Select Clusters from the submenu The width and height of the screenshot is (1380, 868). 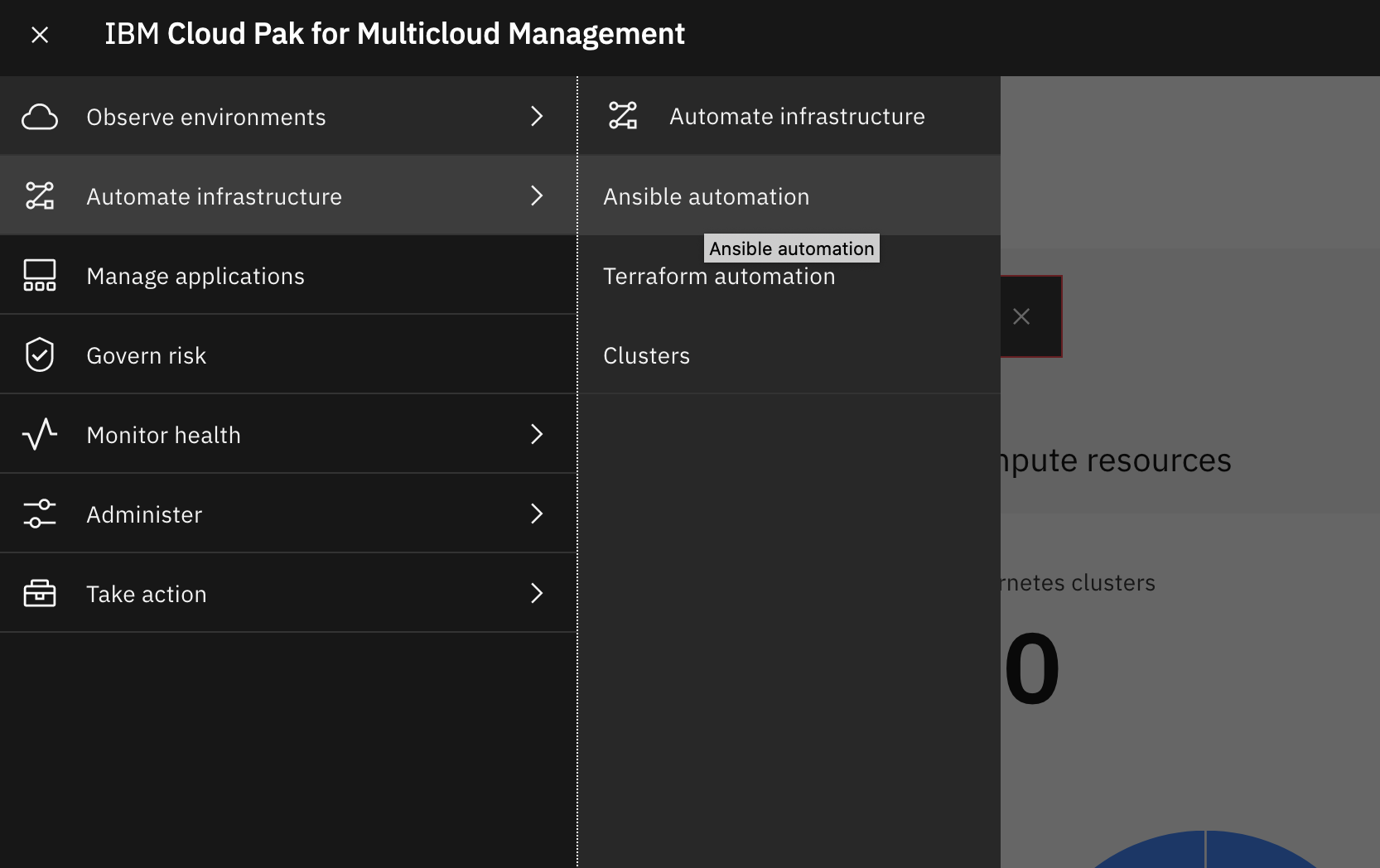[646, 355]
